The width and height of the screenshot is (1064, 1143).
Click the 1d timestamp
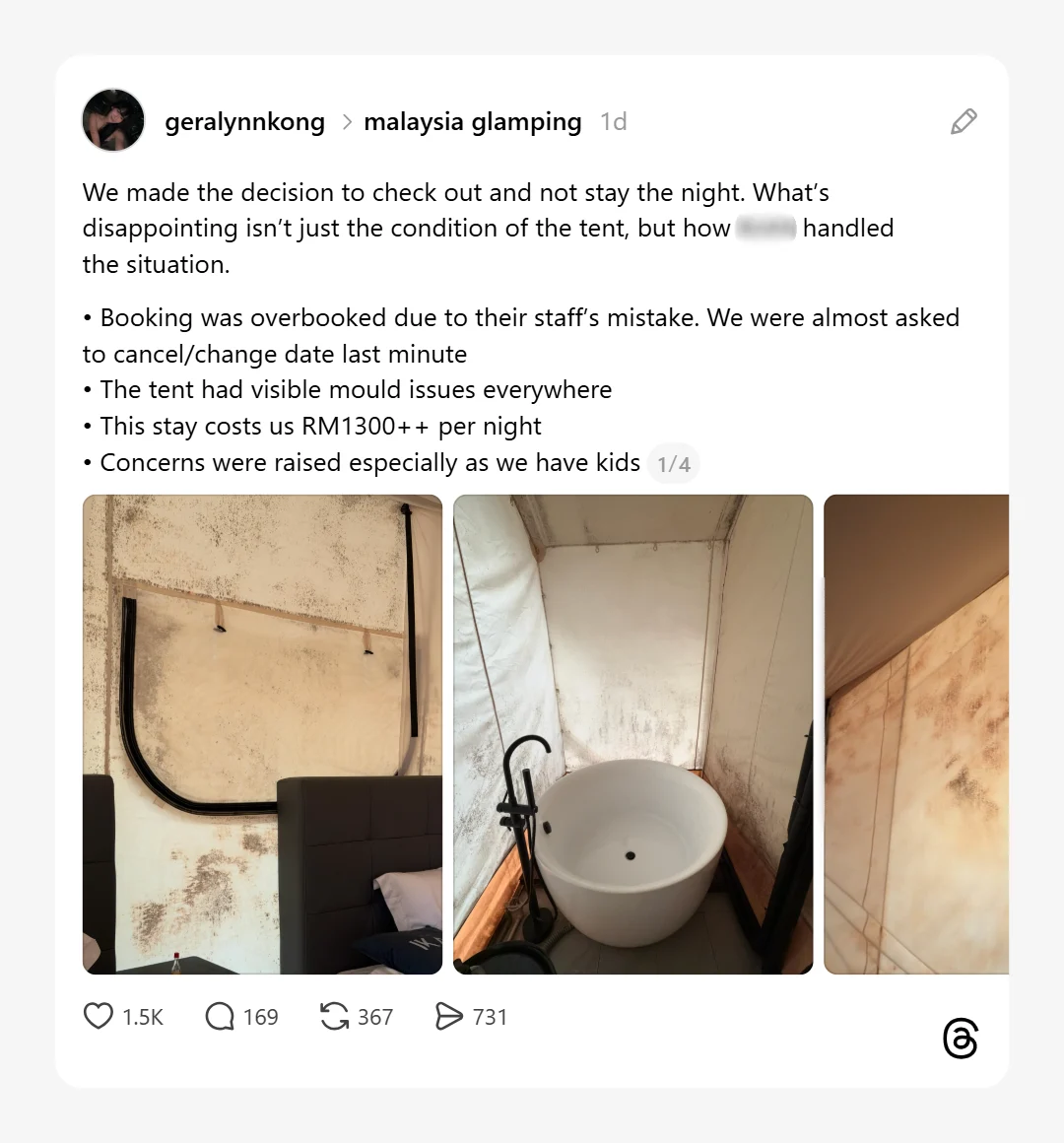coord(613,122)
